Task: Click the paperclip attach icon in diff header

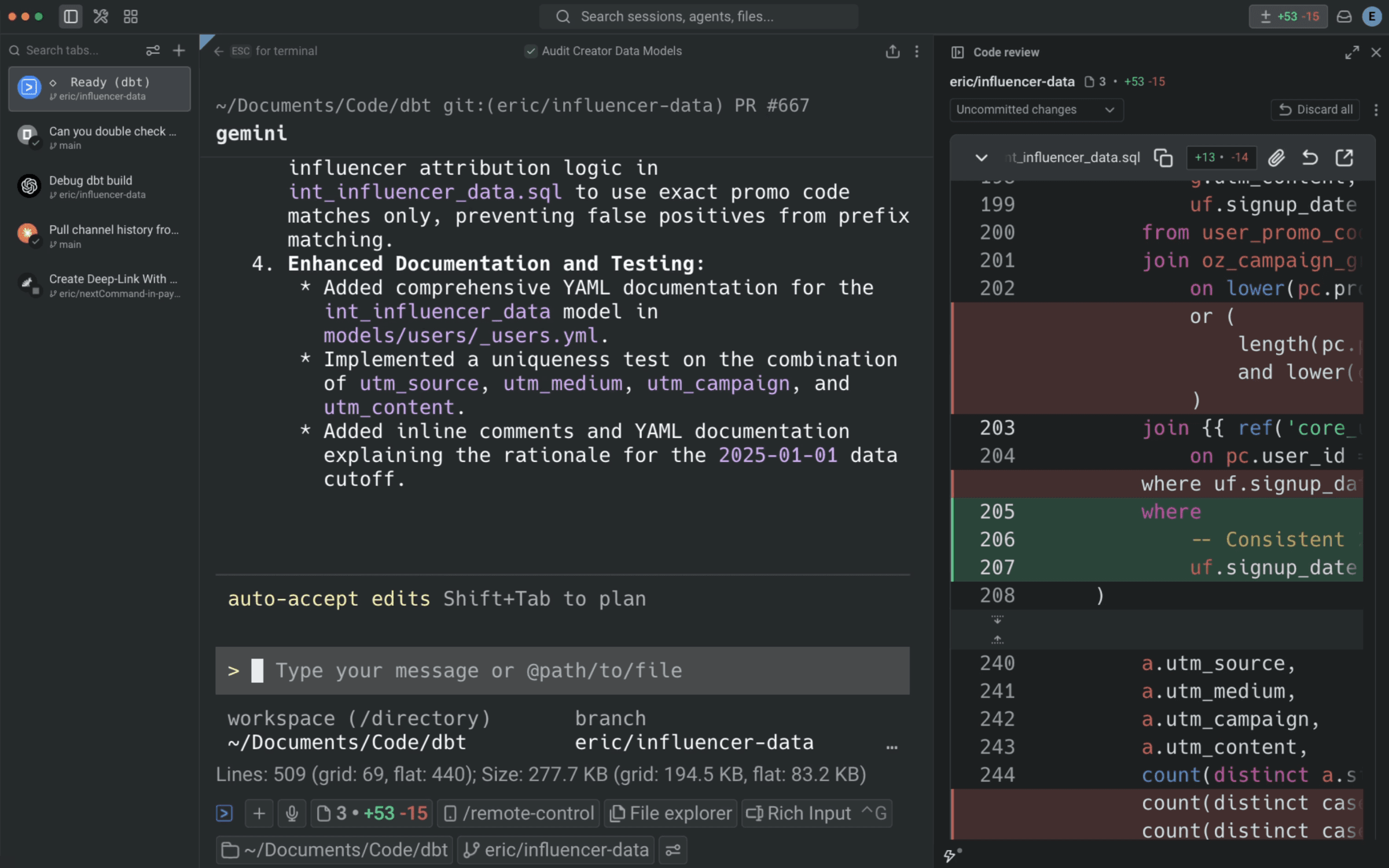Action: click(1276, 157)
